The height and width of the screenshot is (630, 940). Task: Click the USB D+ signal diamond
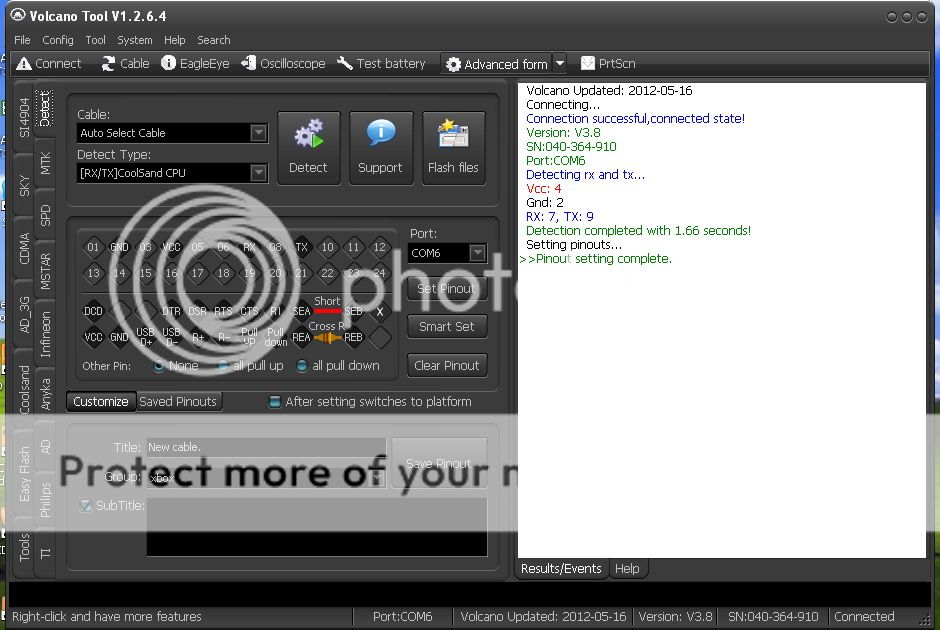click(145, 337)
